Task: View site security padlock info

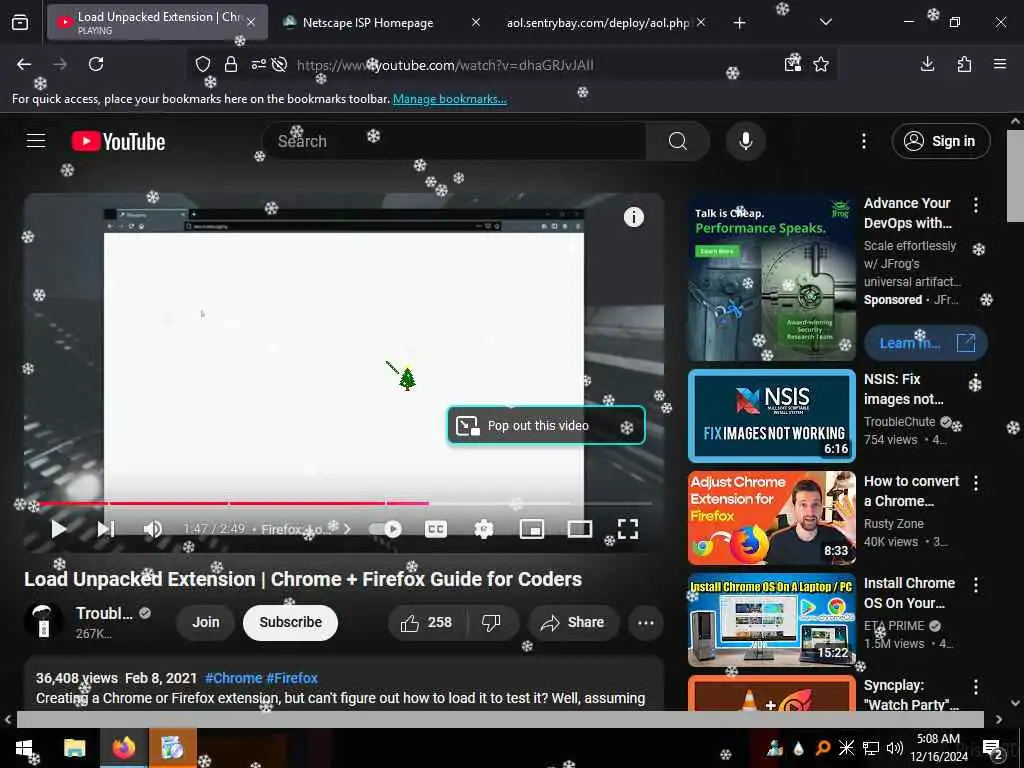Action: (231, 64)
